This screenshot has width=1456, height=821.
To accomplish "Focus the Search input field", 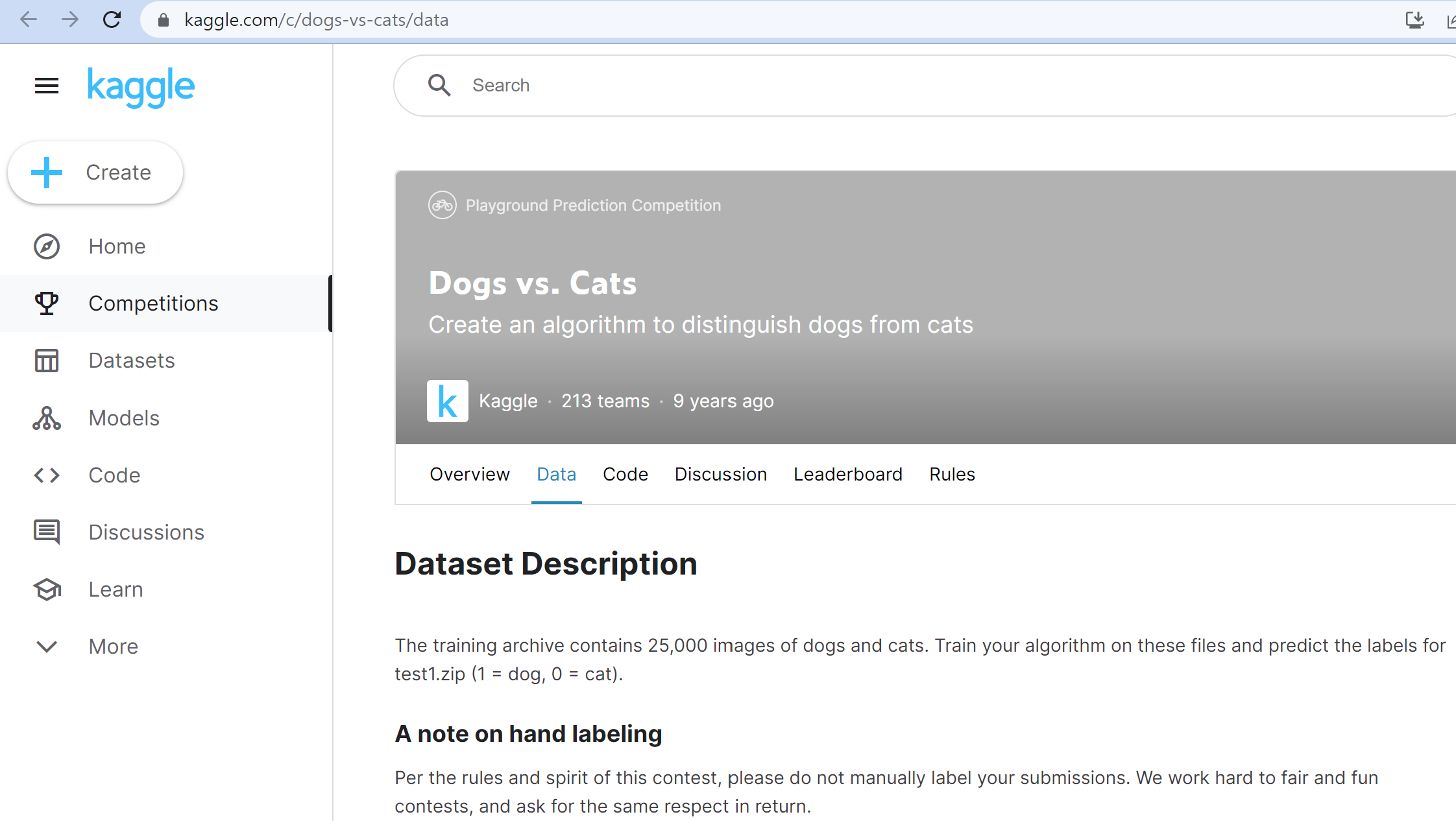I will click(925, 86).
